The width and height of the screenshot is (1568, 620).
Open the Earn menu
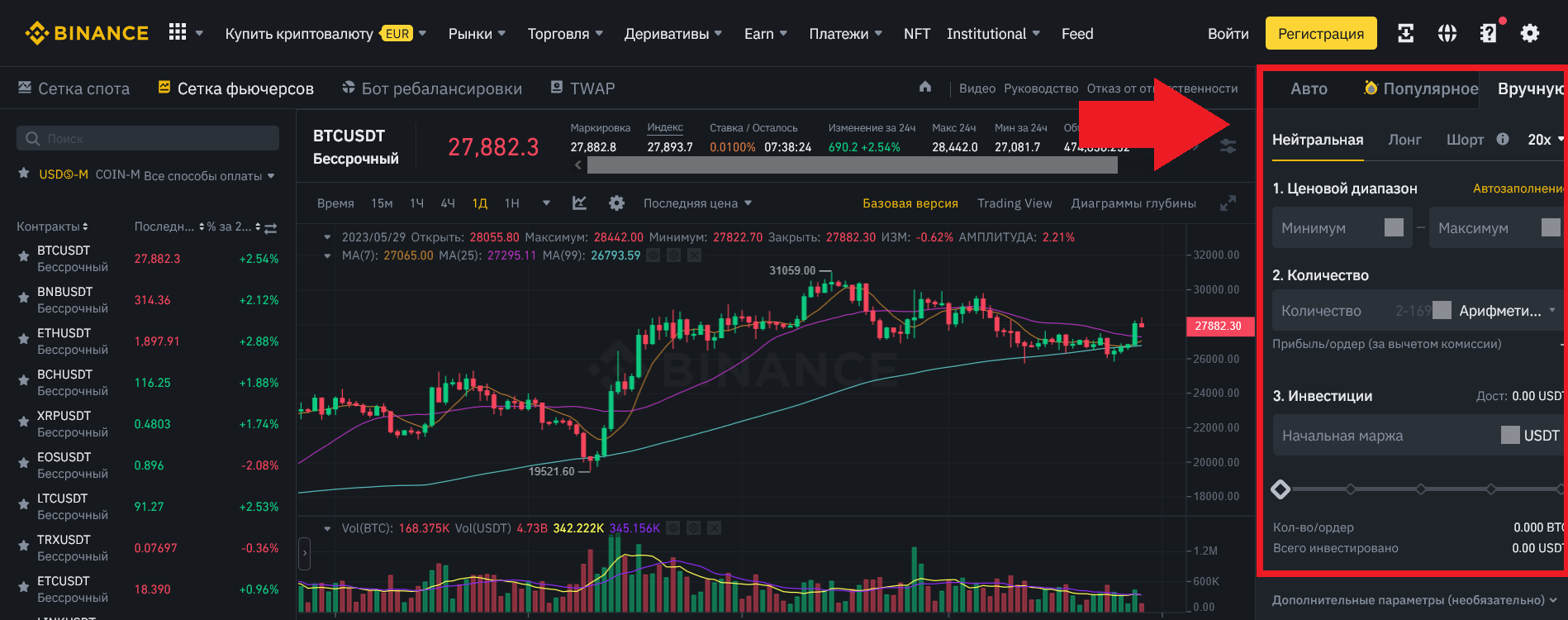[x=766, y=34]
